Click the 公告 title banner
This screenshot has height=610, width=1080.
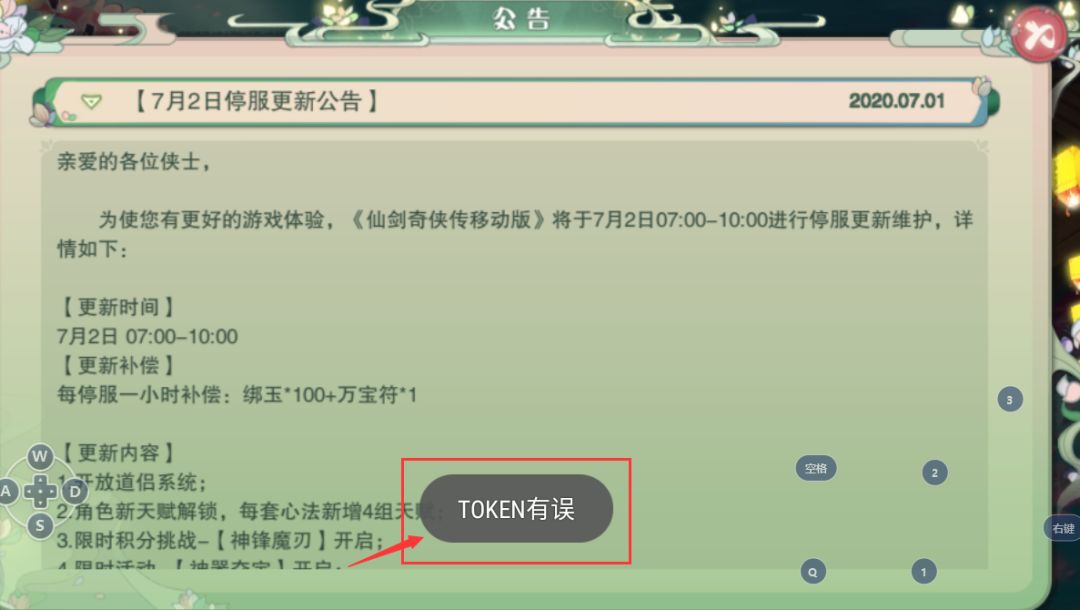pyautogui.click(x=521, y=19)
